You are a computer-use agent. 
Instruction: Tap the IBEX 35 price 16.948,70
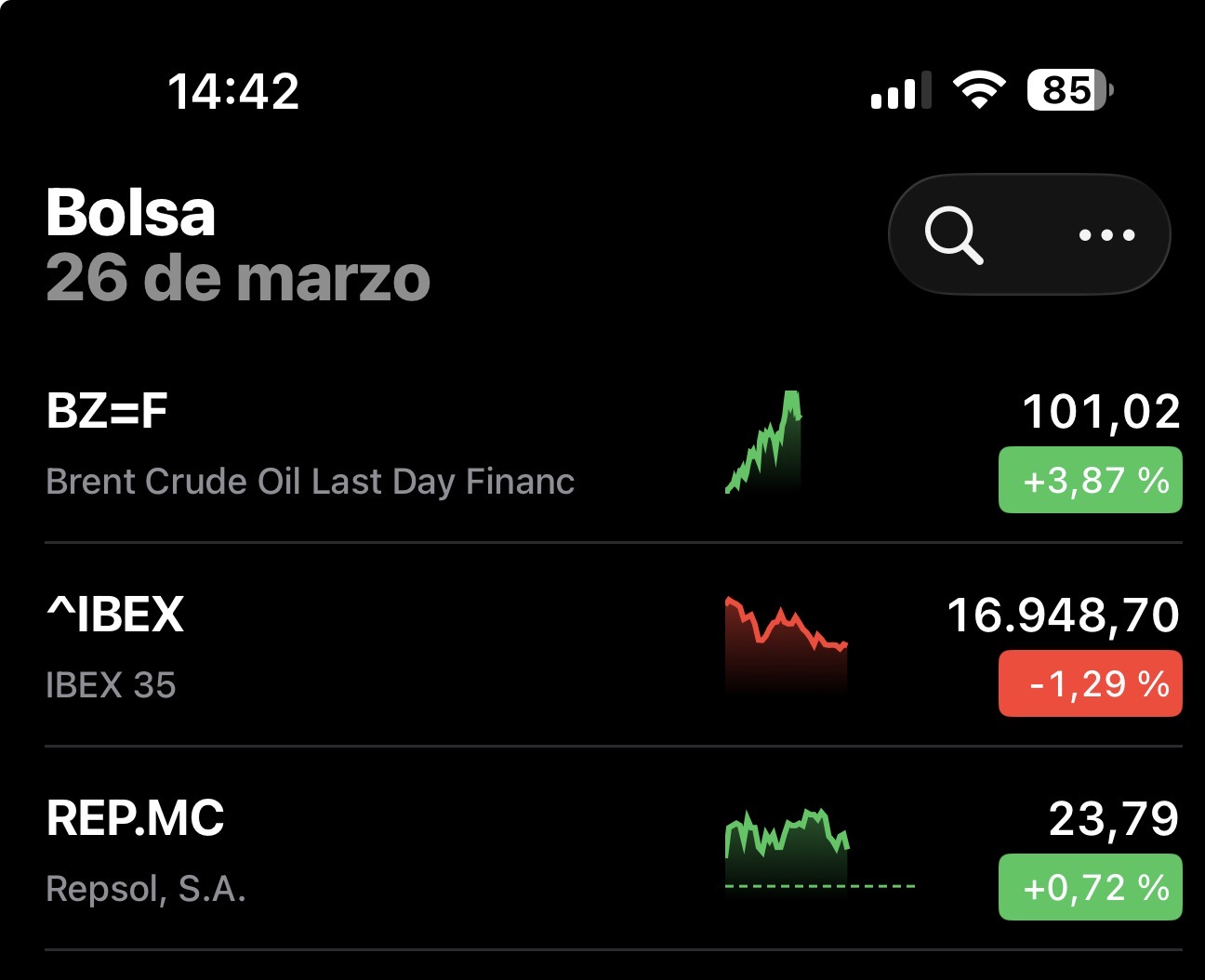[1063, 616]
